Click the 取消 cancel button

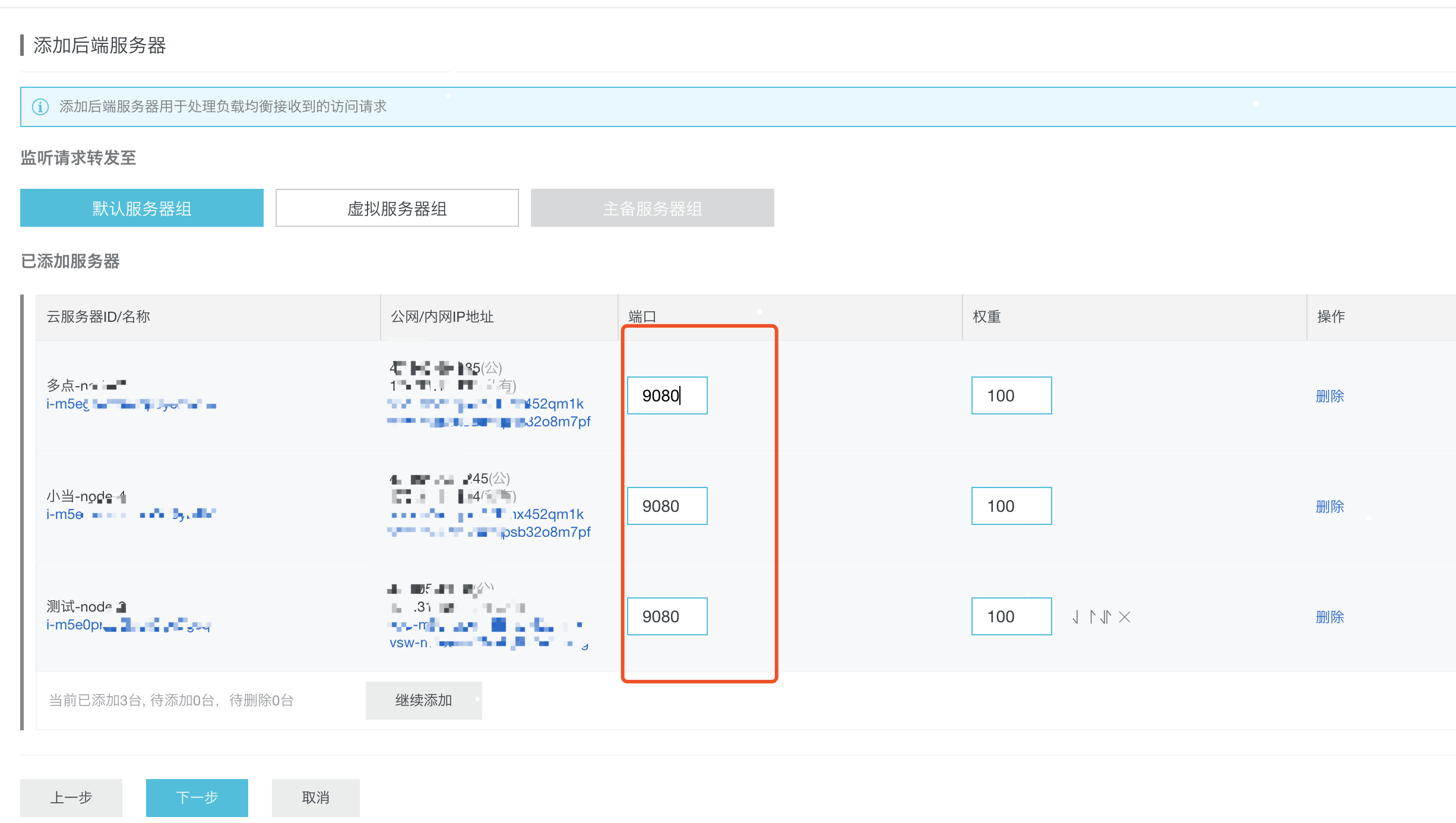[x=315, y=797]
